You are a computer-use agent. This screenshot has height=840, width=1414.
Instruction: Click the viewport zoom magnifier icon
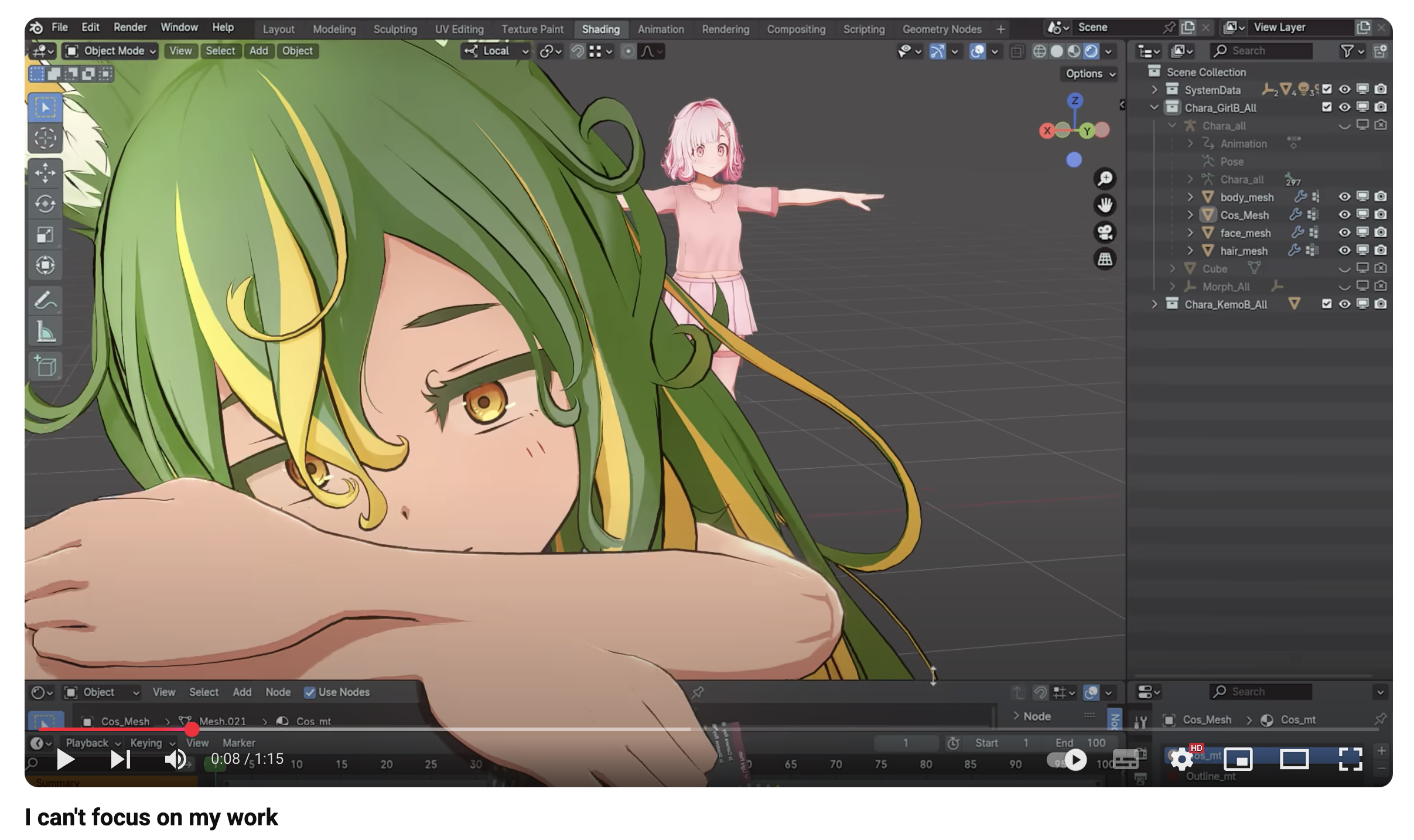pos(1105,179)
